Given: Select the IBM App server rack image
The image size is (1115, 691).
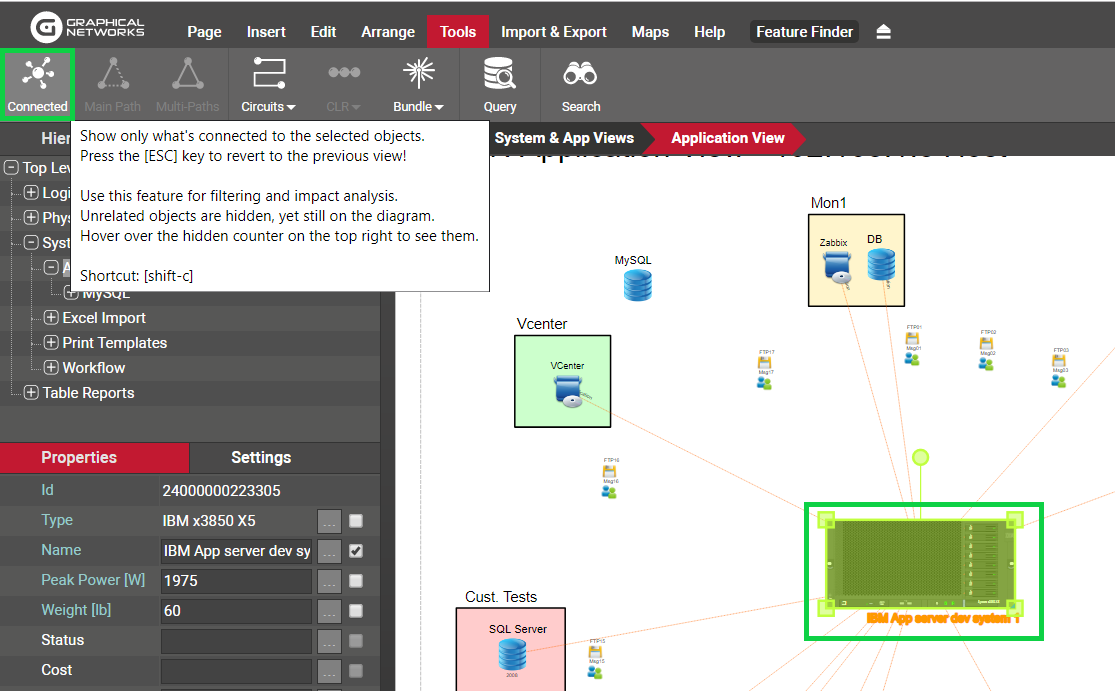Looking at the screenshot, I should pyautogui.click(x=923, y=570).
